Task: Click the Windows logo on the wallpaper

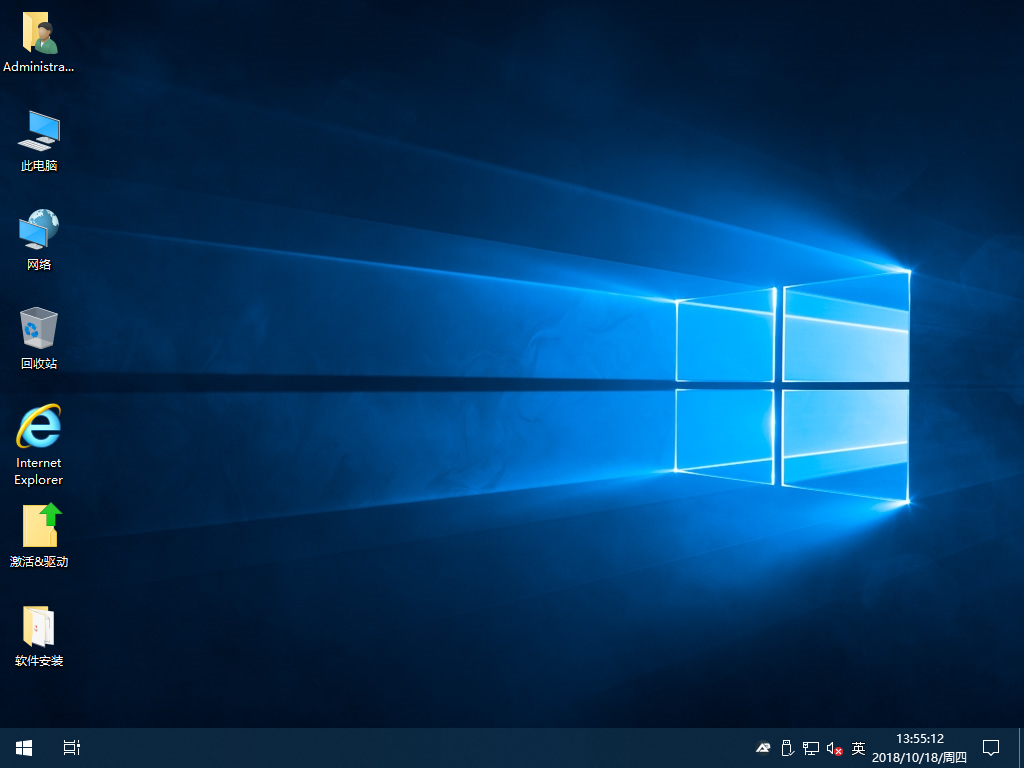Action: pyautogui.click(x=792, y=385)
